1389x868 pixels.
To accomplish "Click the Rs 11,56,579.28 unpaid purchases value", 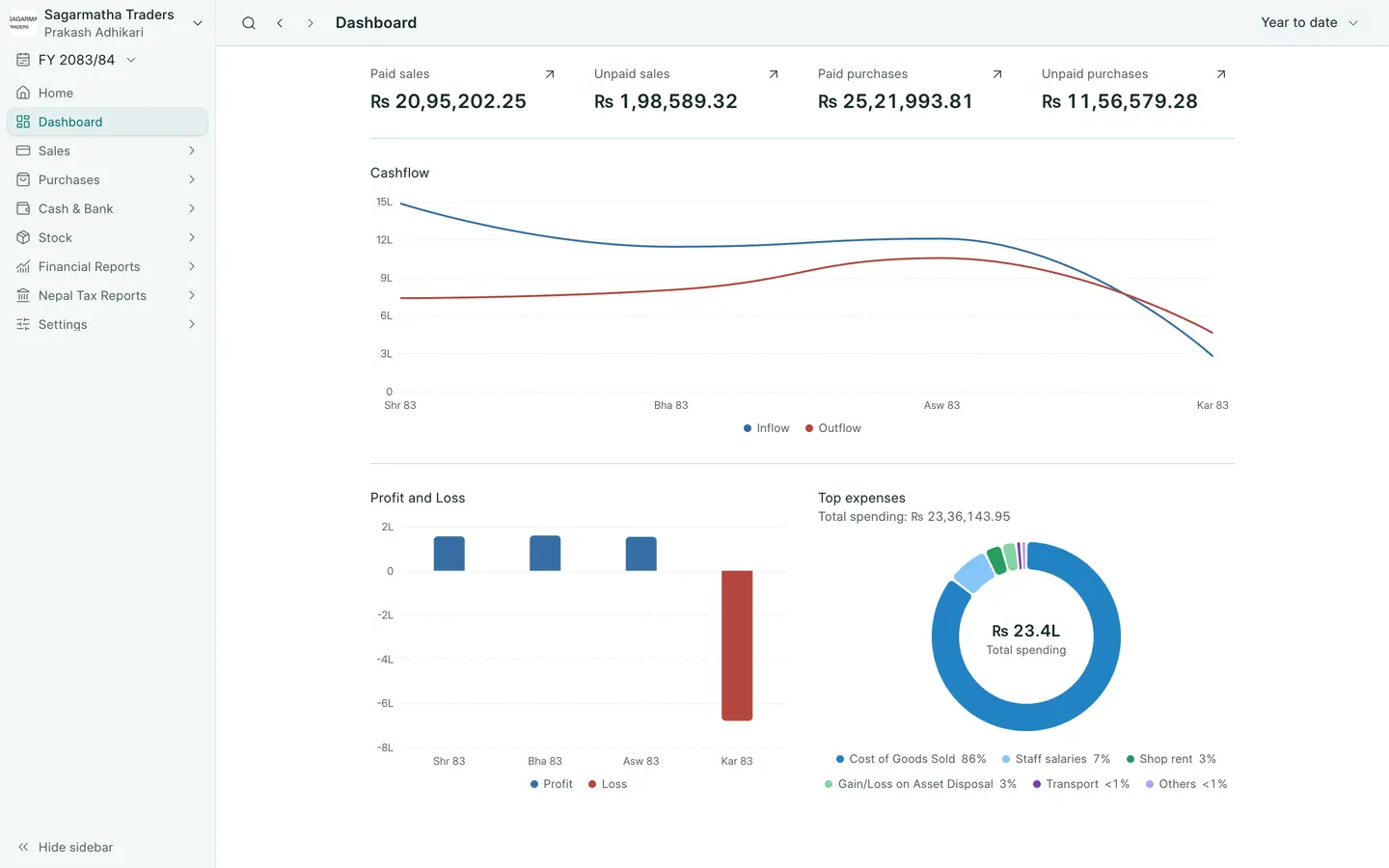I will pyautogui.click(x=1120, y=101).
